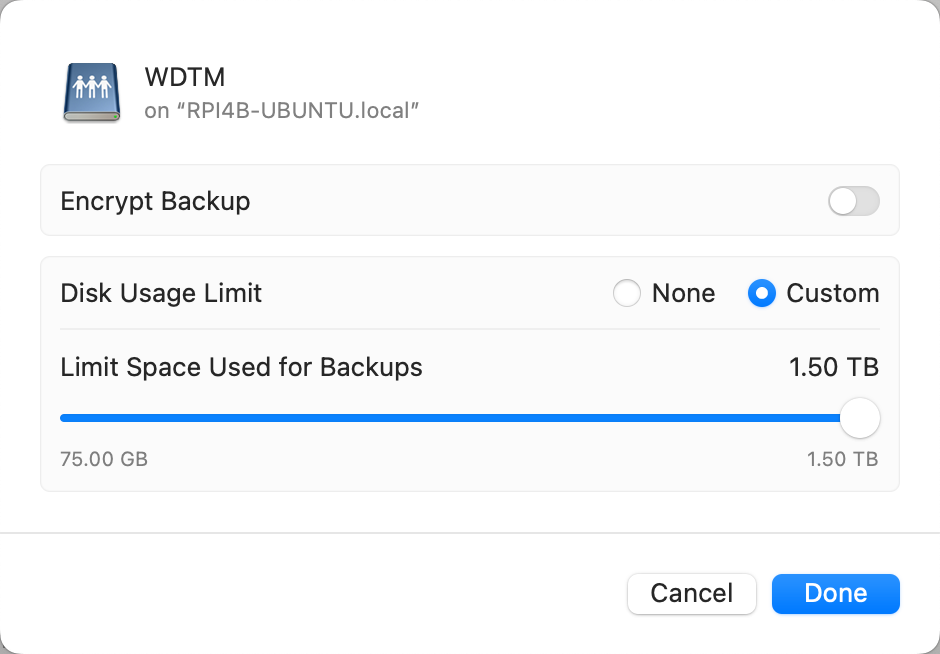Cancel the backup disk settings
This screenshot has width=940, height=654.
coord(691,593)
